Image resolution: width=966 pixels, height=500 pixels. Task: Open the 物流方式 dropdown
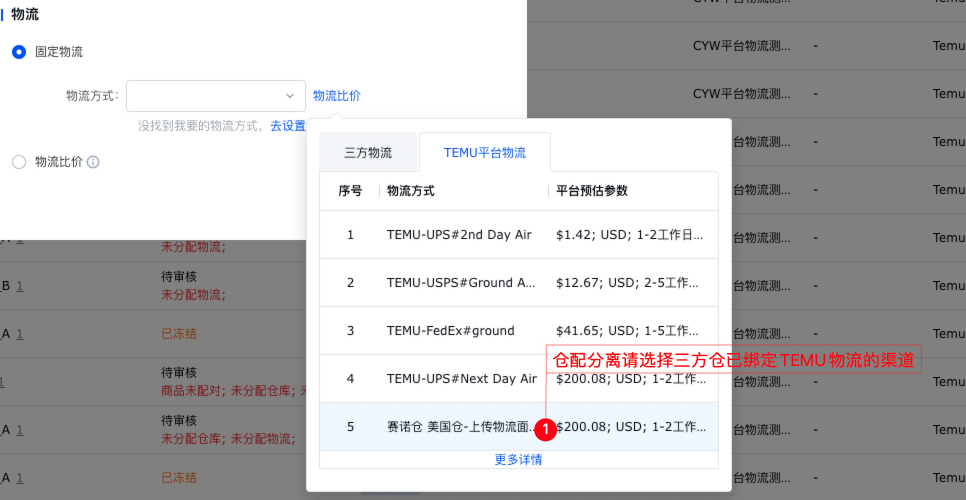(x=216, y=95)
